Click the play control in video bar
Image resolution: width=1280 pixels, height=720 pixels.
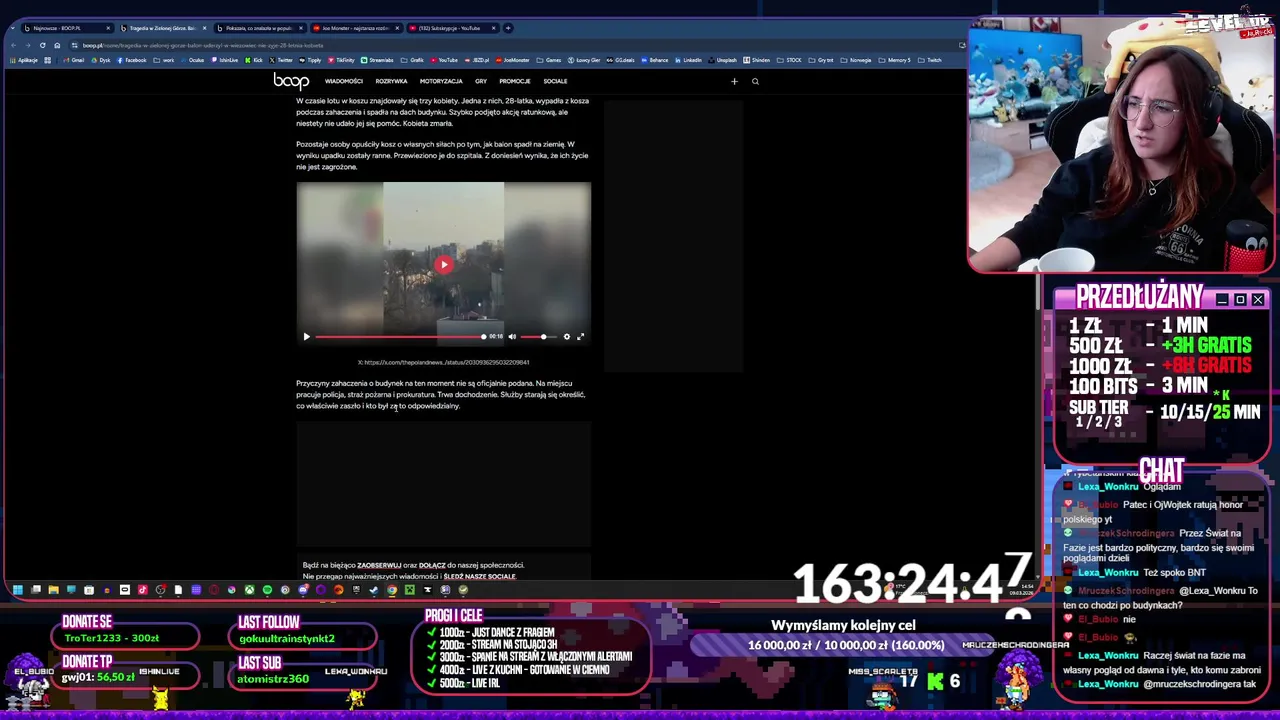(x=306, y=337)
